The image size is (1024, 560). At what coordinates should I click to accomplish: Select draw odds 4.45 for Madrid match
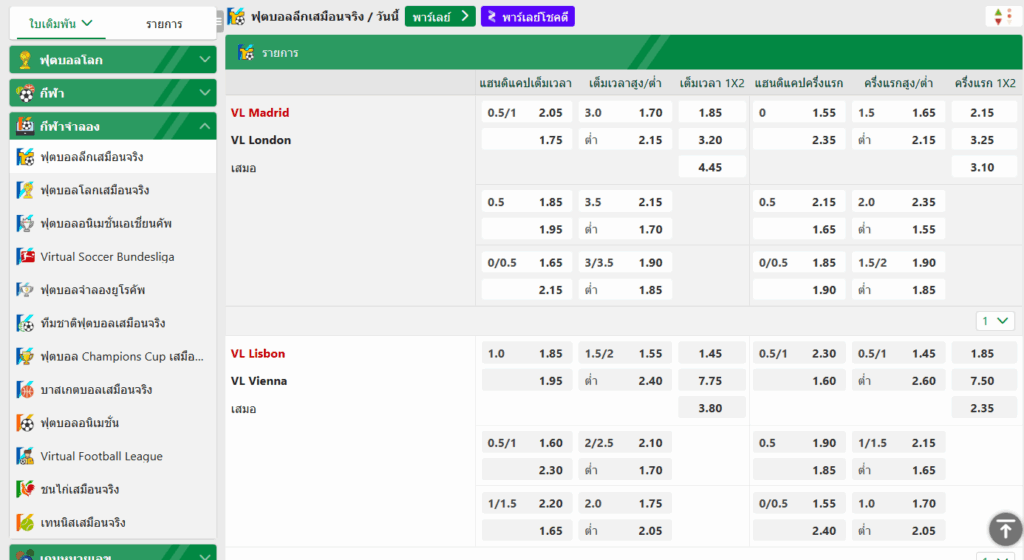[x=711, y=167]
